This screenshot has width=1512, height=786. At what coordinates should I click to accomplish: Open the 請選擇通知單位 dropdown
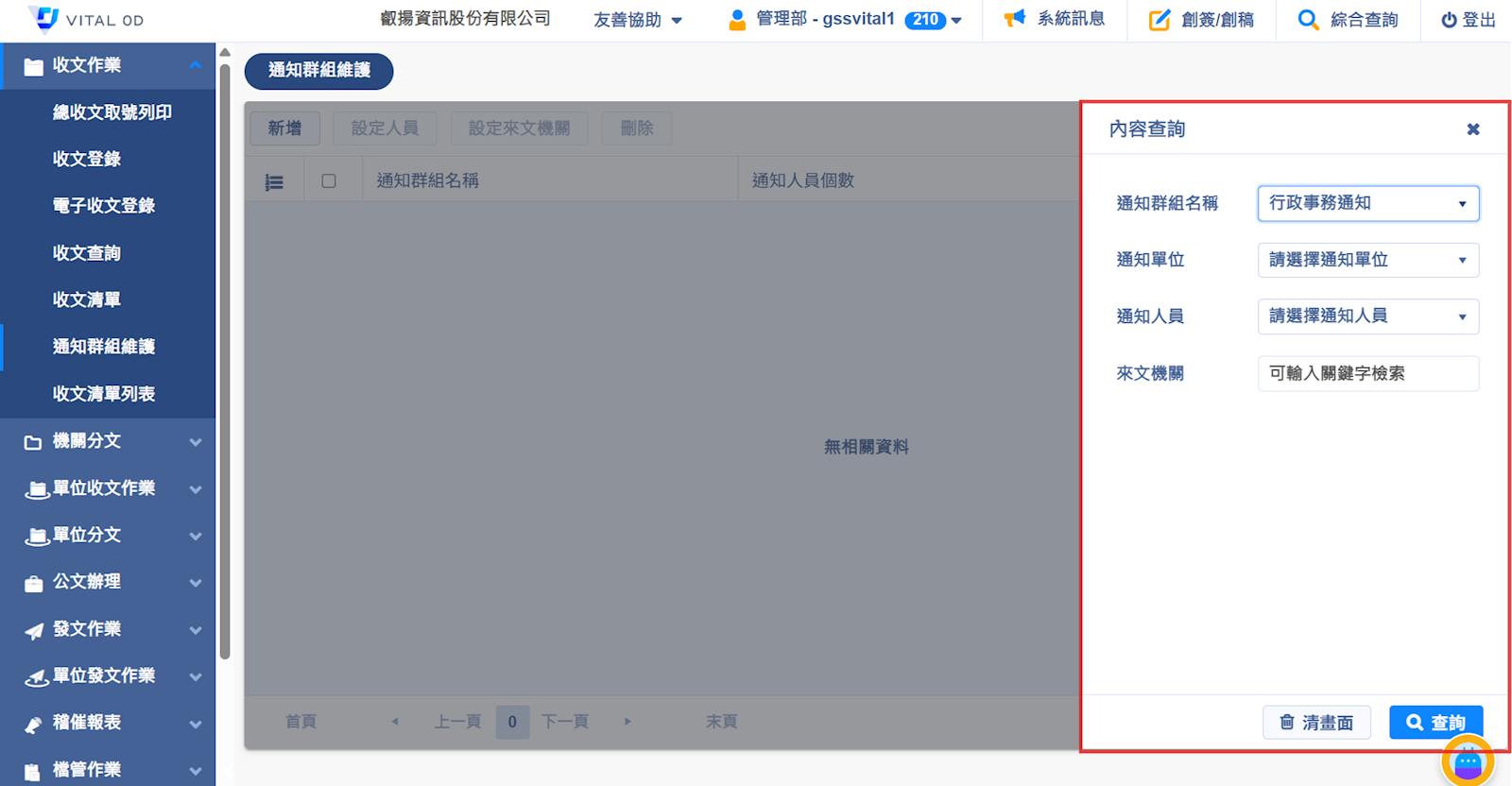(1367, 260)
